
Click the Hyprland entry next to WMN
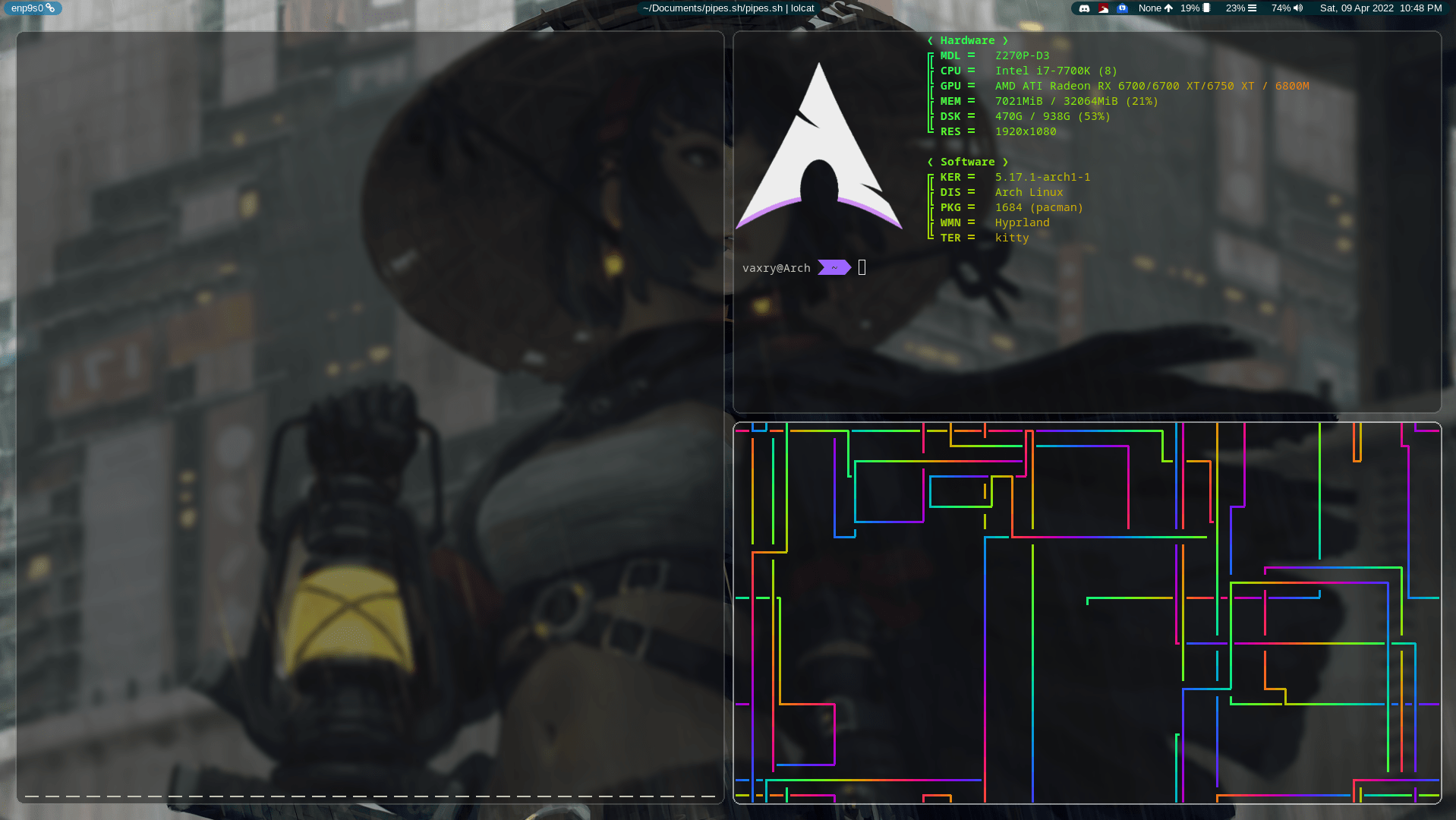[x=1022, y=222]
